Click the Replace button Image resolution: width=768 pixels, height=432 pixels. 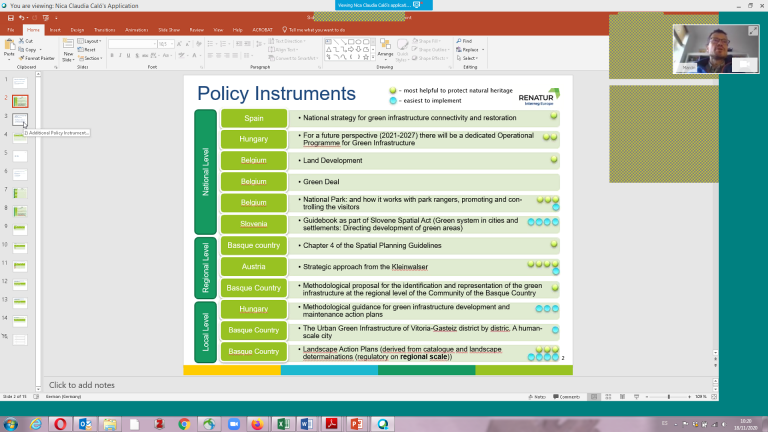(x=468, y=50)
